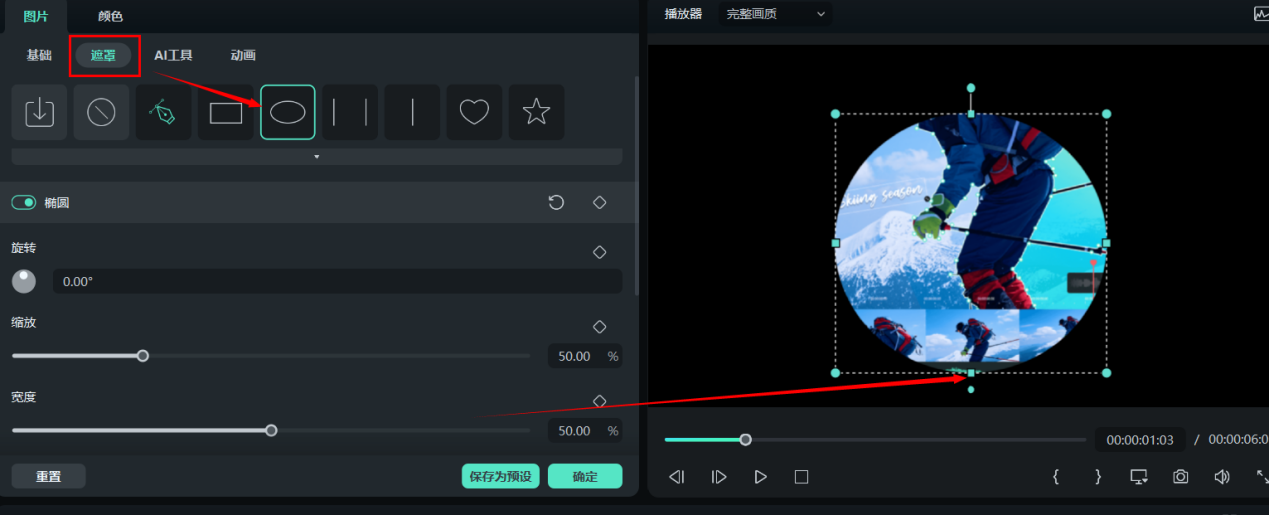Expand more mask shapes arrow
The image size is (1269, 515).
point(317,157)
